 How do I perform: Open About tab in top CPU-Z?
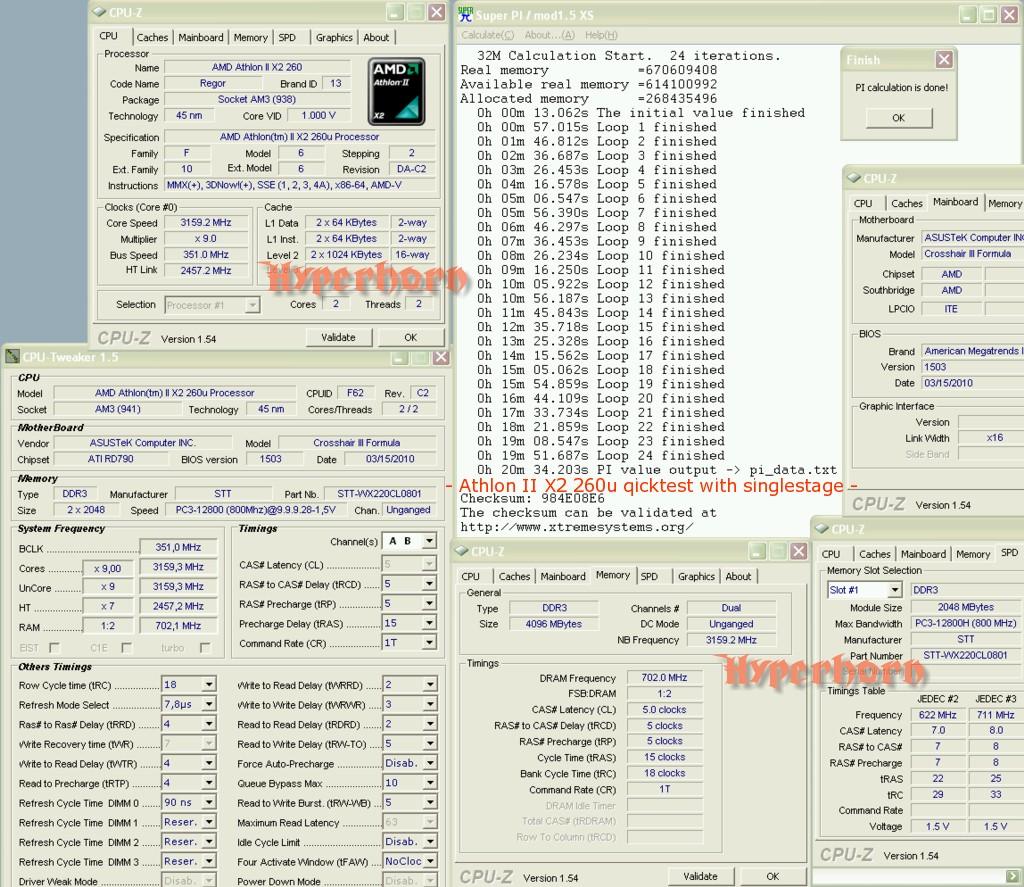tap(376, 38)
